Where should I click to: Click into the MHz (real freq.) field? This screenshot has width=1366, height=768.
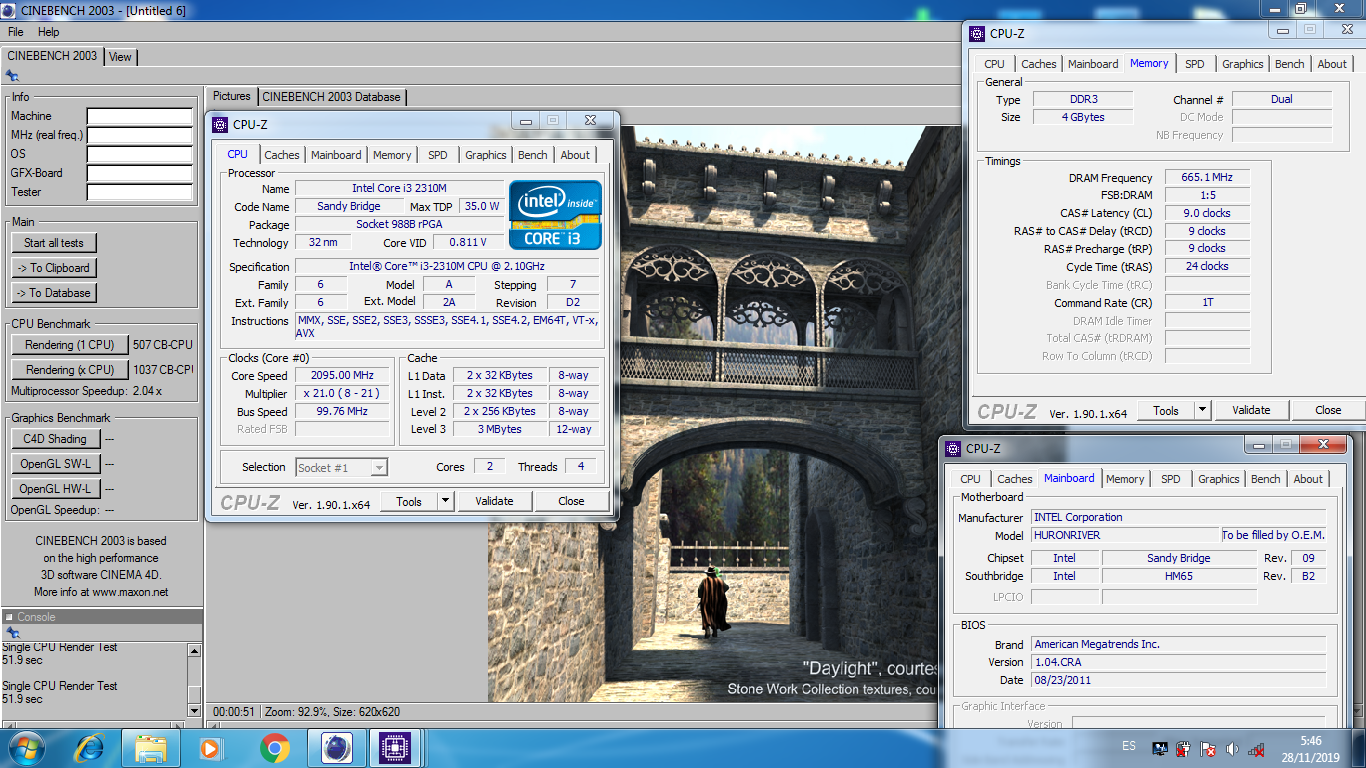(139, 136)
